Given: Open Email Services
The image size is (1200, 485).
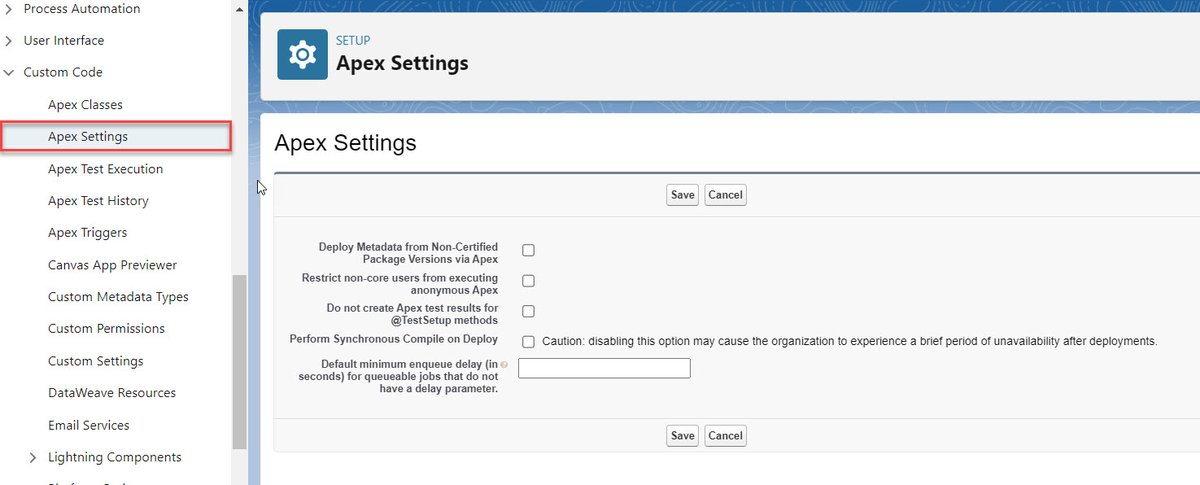Looking at the screenshot, I should click(x=89, y=425).
